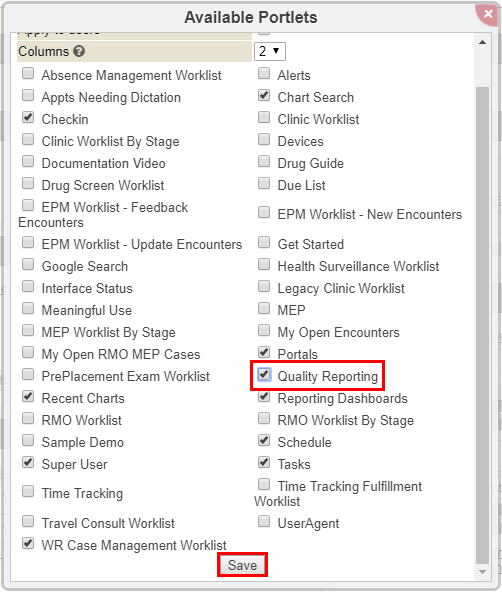Image resolution: width=502 pixels, height=592 pixels.
Task: Uncheck the Super User portlet
Action: 28,462
